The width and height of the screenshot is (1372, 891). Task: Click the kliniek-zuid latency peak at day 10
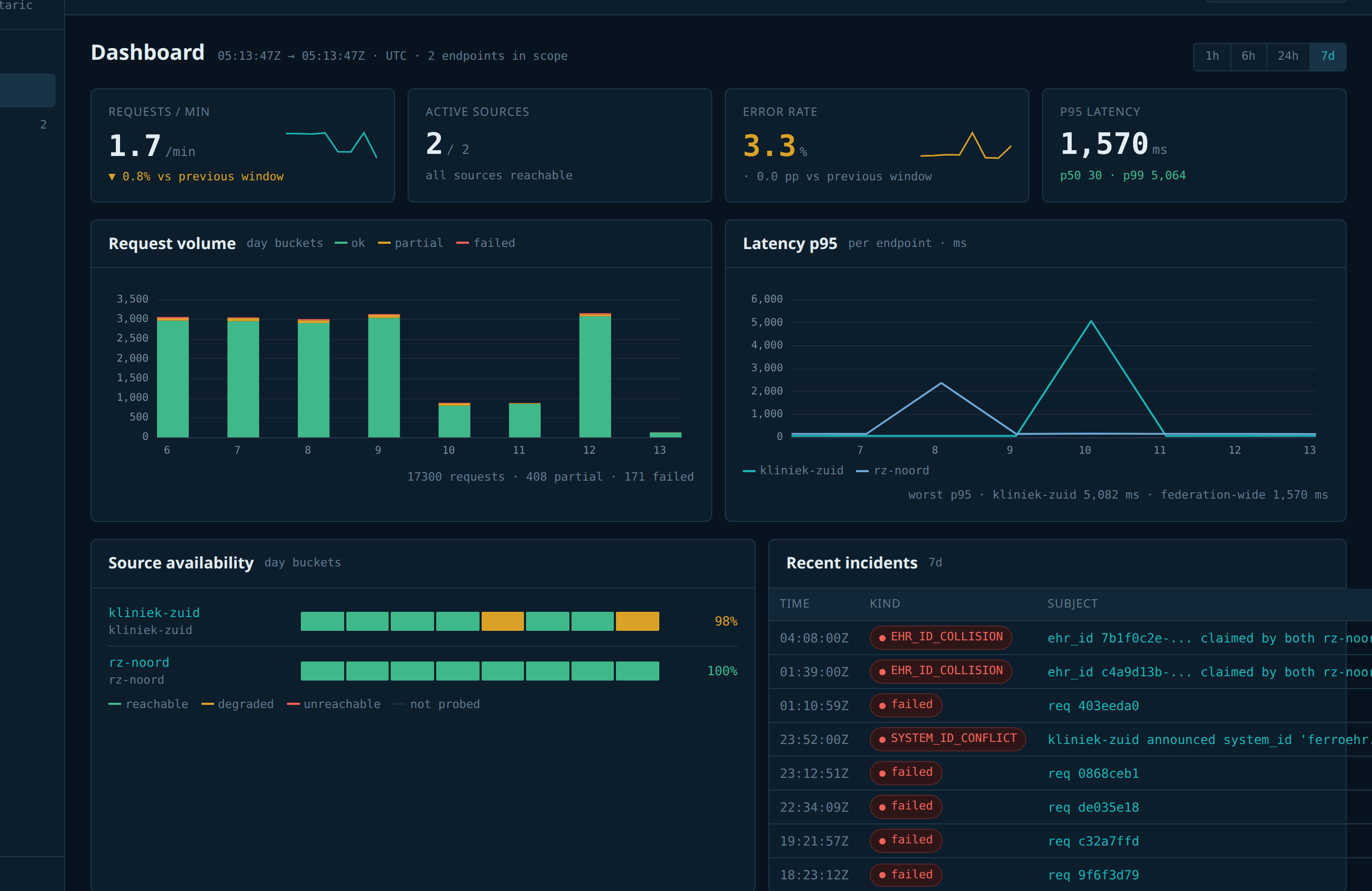[1091, 321]
